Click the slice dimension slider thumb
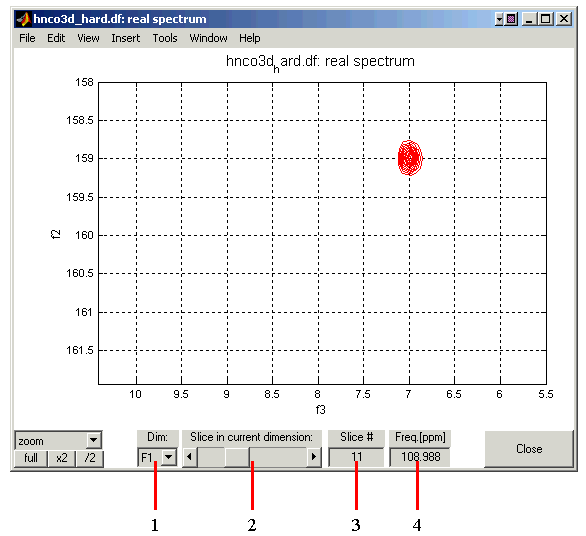Screen dimensions: 586x536 (237, 456)
